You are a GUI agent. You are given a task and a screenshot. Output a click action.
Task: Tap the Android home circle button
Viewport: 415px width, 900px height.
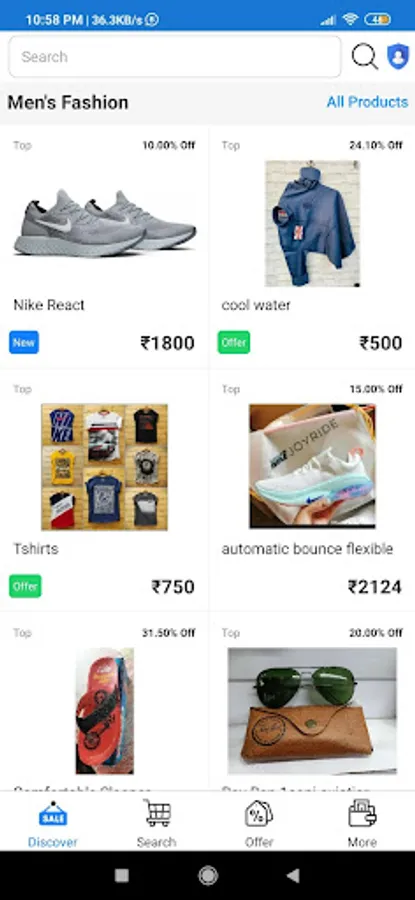(208, 875)
